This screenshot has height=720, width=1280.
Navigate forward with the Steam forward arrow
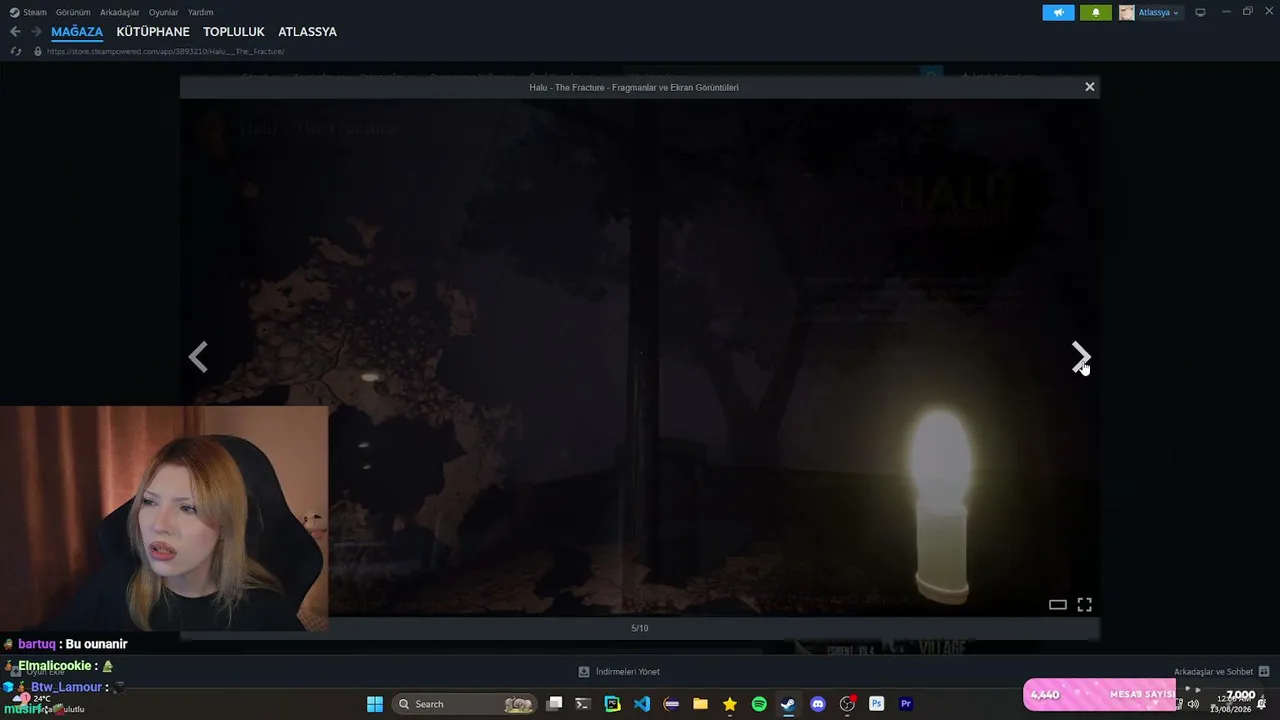(36, 32)
